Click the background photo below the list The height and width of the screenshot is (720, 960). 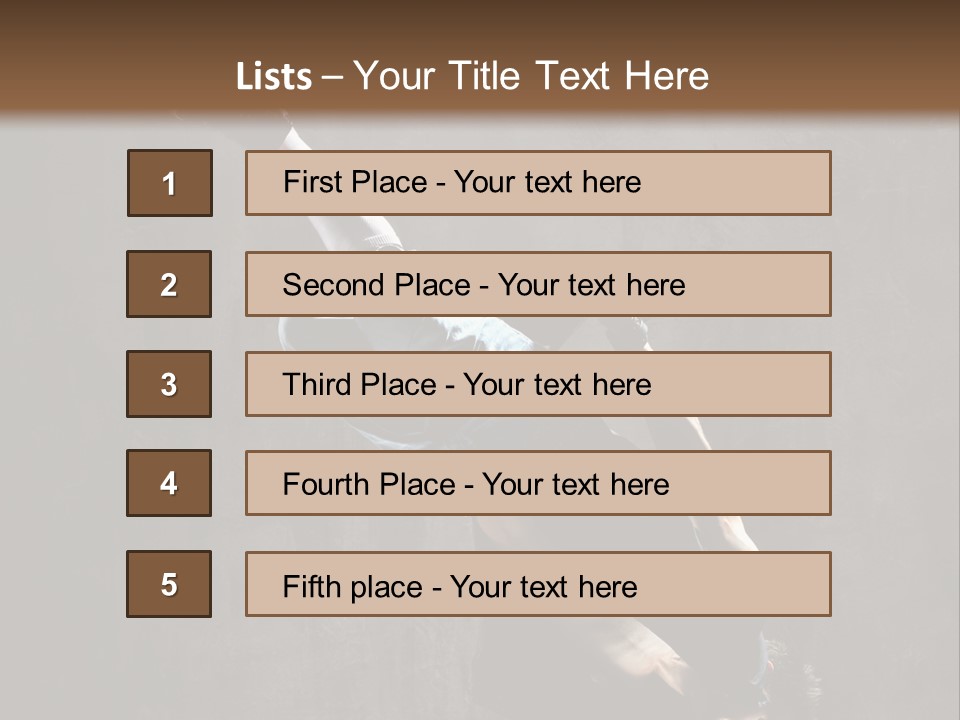pos(480,667)
